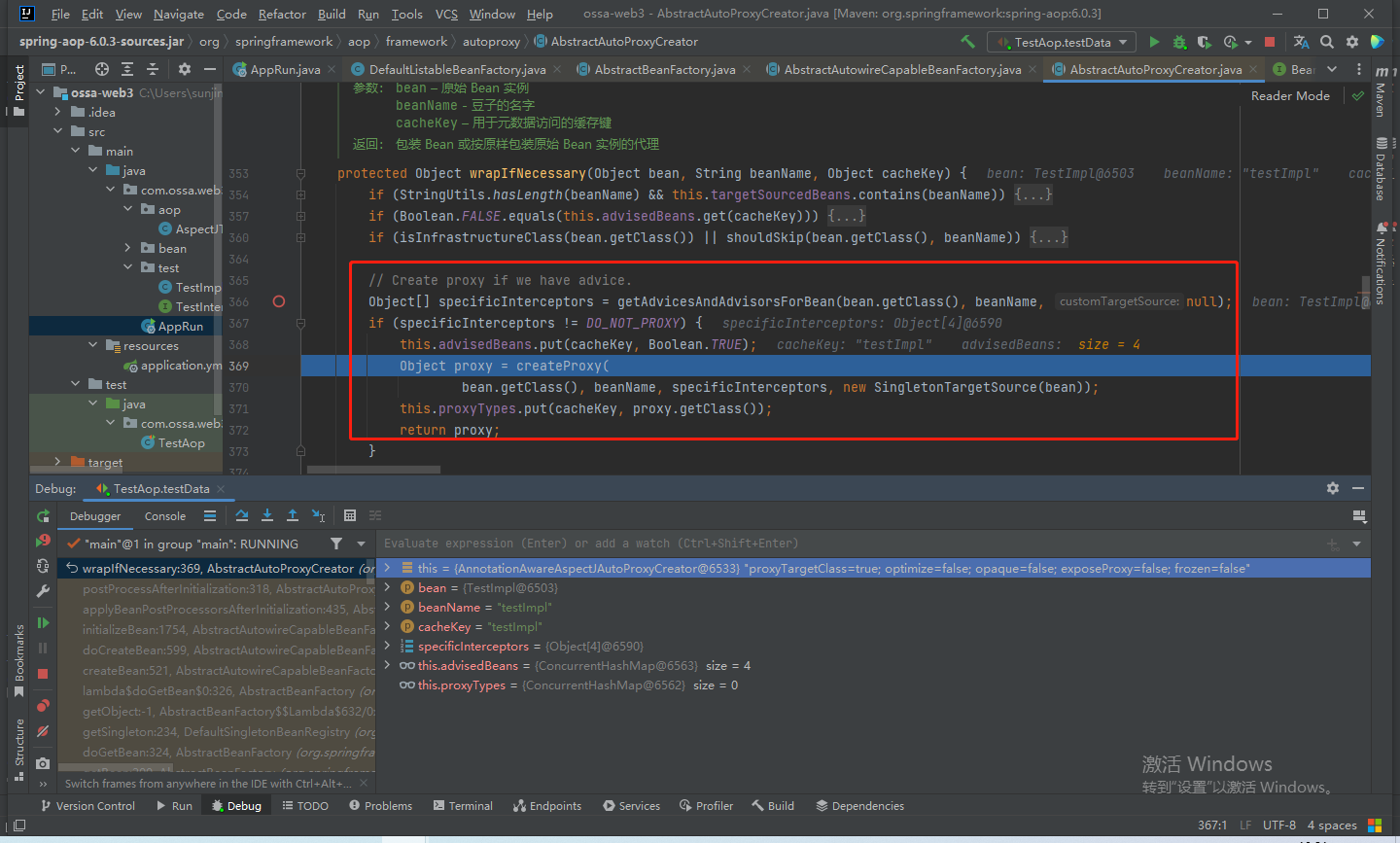Viewport: 1400px width, 843px height.
Task: Start debugging with the bug icon
Action: click(x=1179, y=42)
